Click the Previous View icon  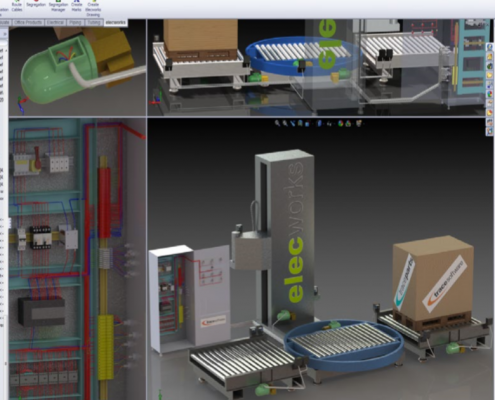click(293, 123)
